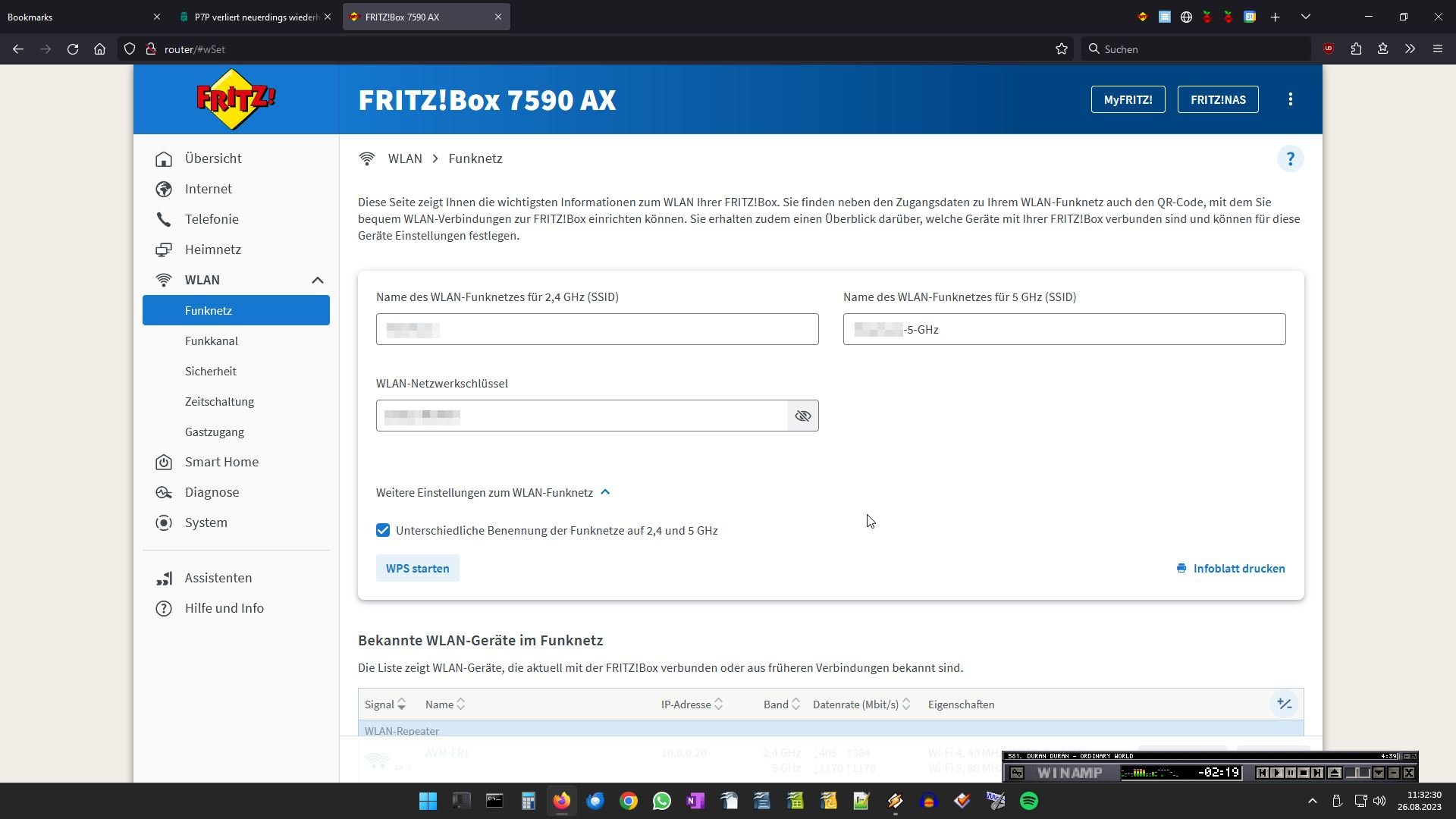Click the WPS starten button
1456x819 pixels.
point(417,569)
